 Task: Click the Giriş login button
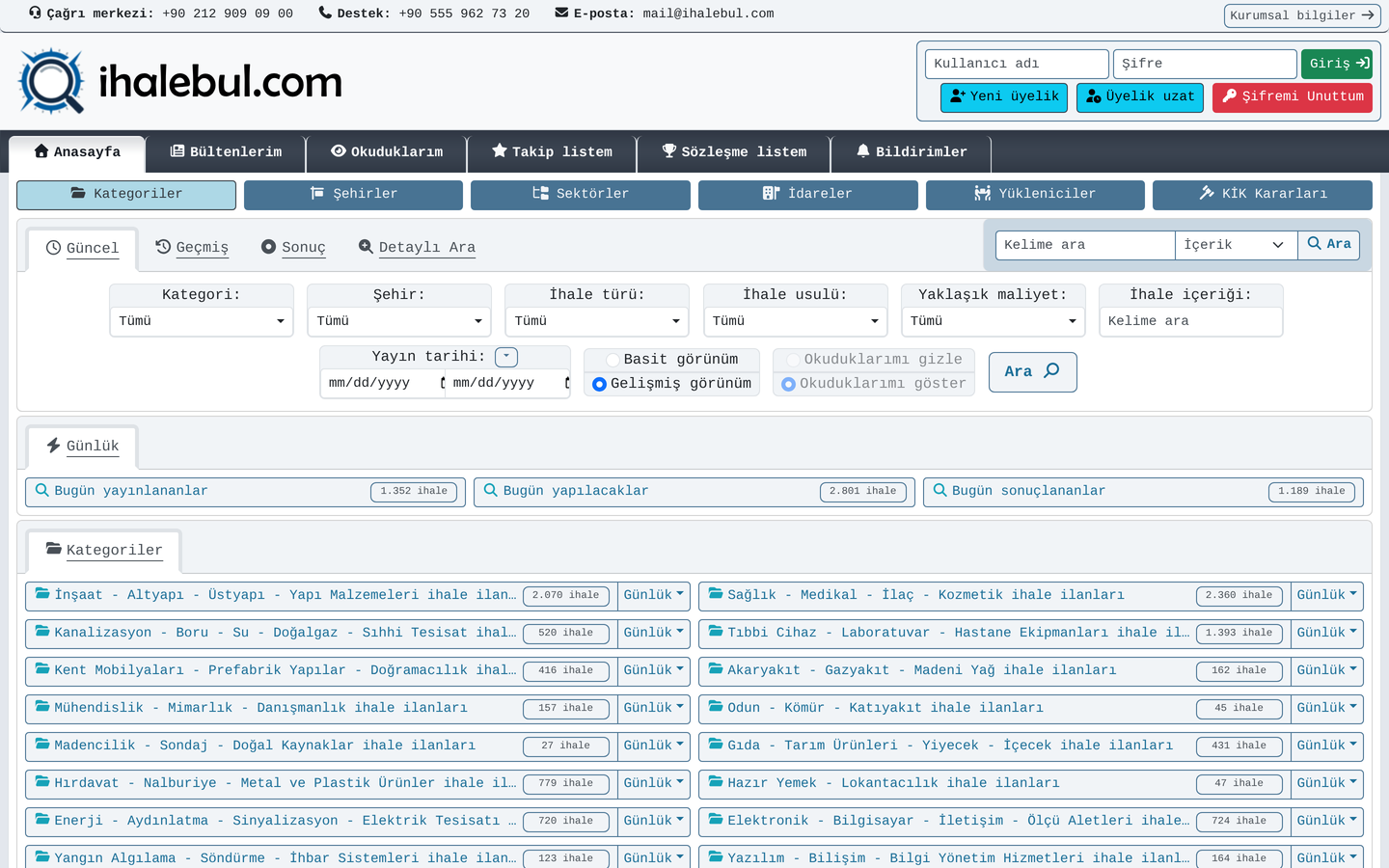coord(1337,64)
